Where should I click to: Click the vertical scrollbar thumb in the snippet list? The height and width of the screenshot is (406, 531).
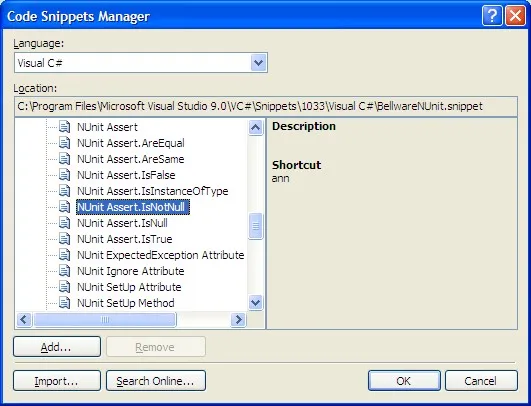[x=255, y=226]
